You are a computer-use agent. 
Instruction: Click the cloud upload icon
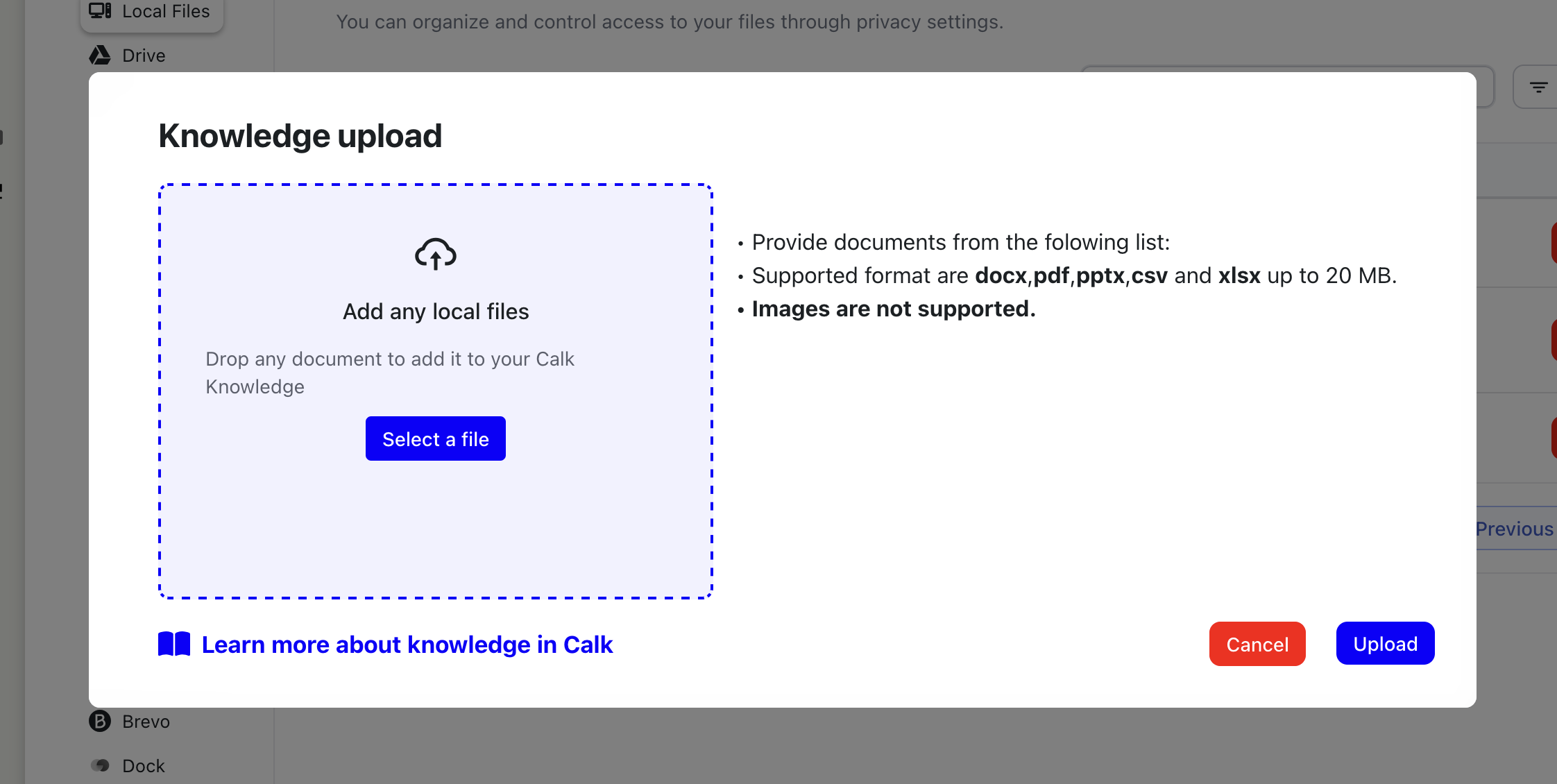coord(436,254)
